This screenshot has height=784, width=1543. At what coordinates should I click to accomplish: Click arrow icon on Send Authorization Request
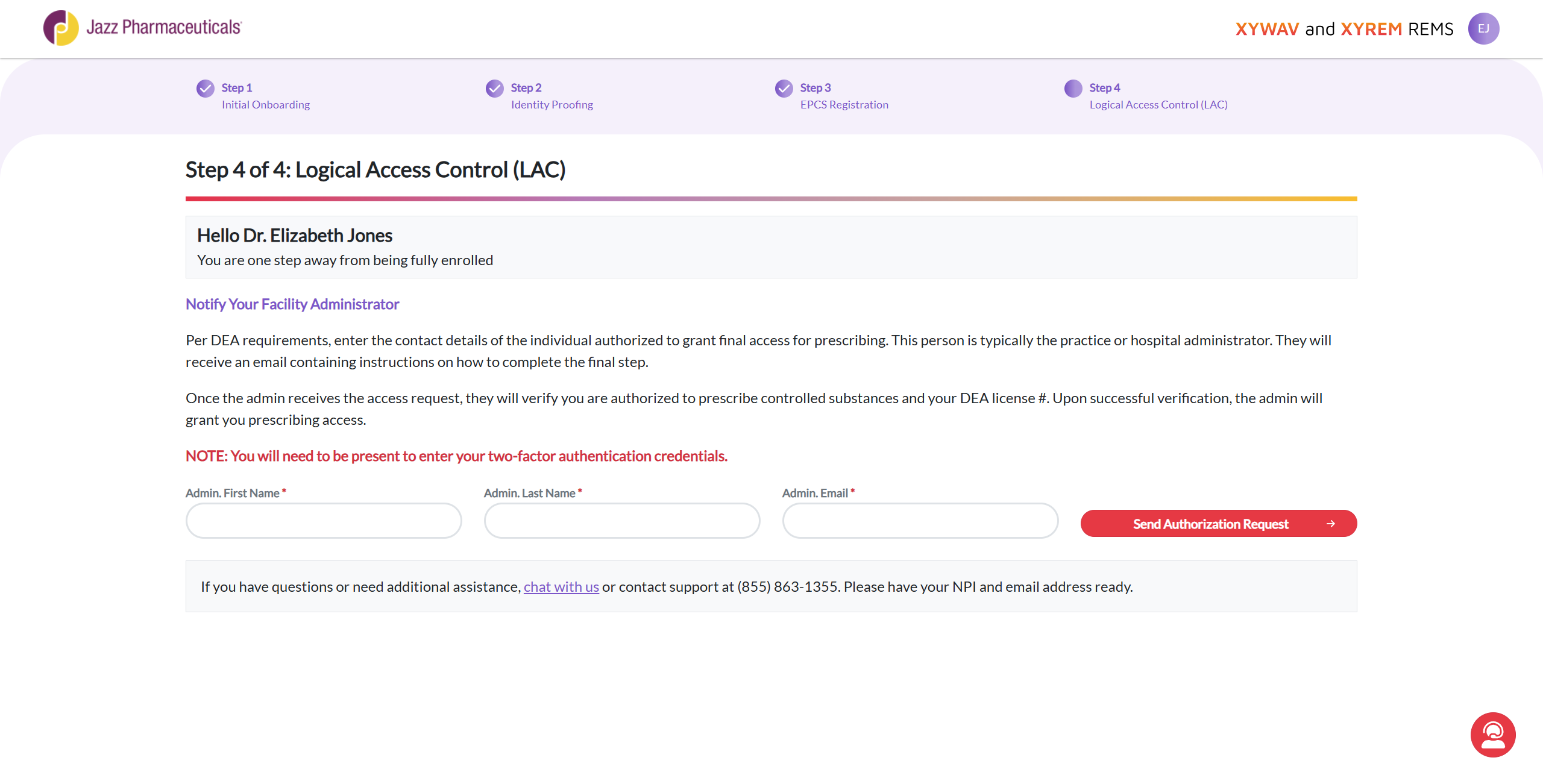click(x=1331, y=524)
